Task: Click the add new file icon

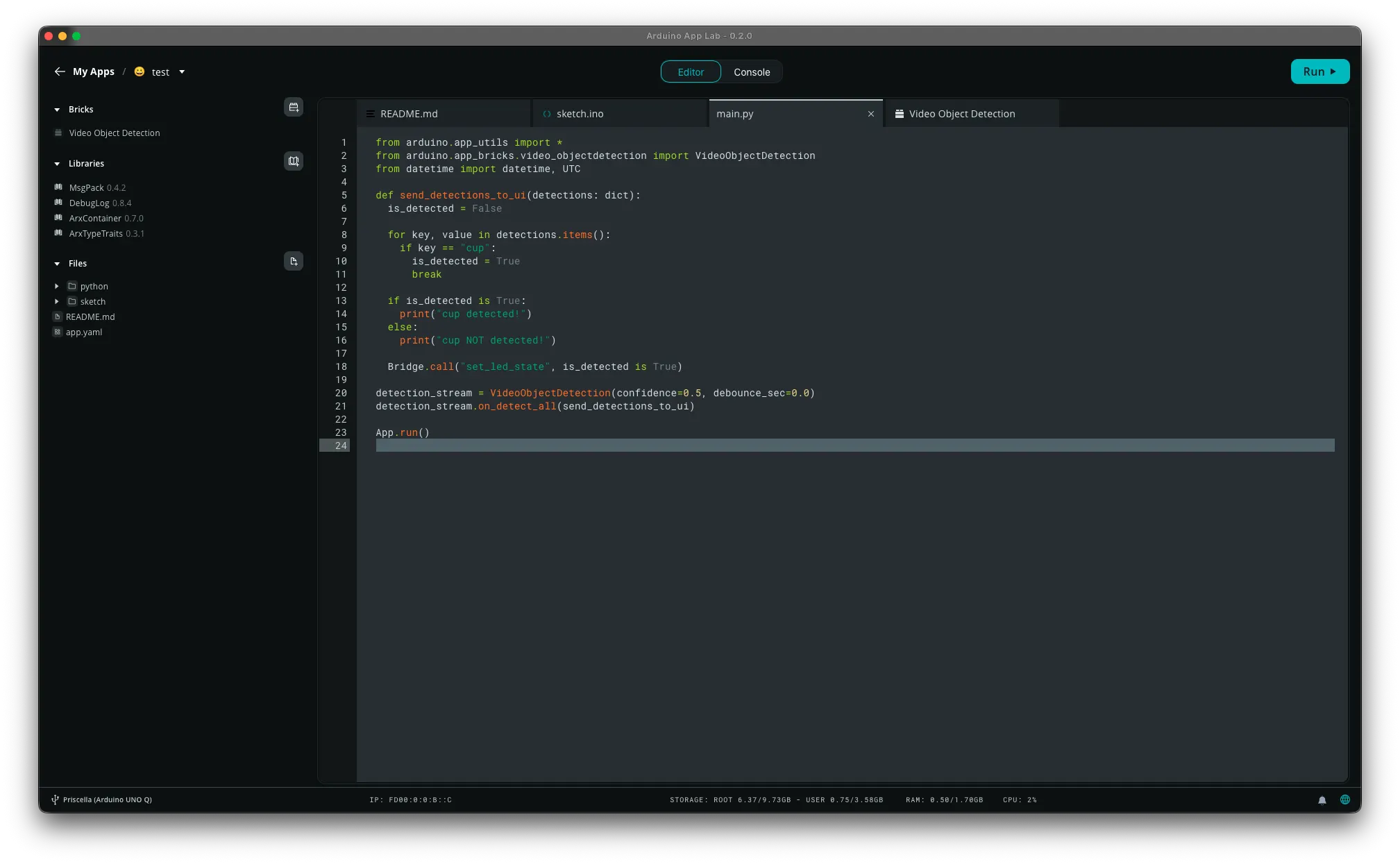Action: pos(294,261)
